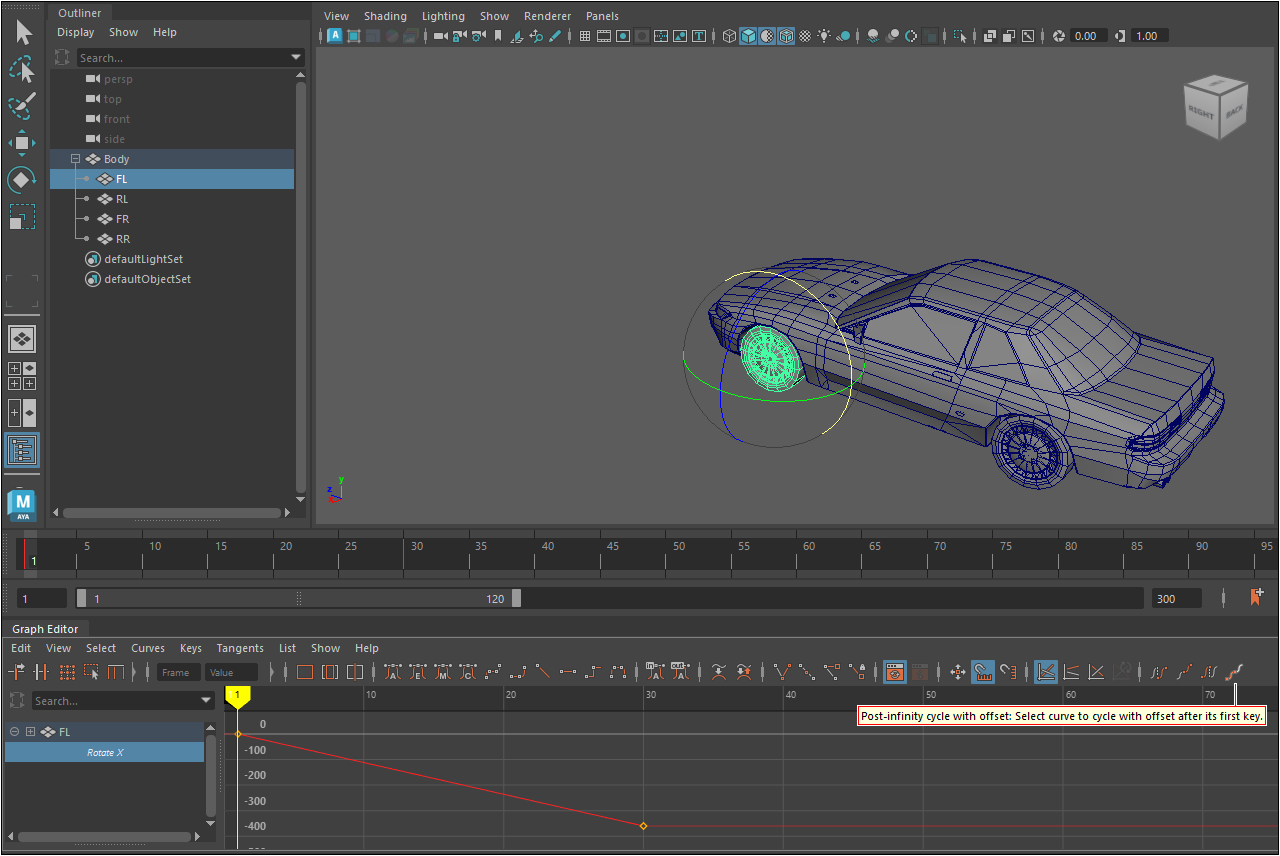This screenshot has height=856, width=1280.
Task: Activate the Lasso selection tool
Action: 22,70
